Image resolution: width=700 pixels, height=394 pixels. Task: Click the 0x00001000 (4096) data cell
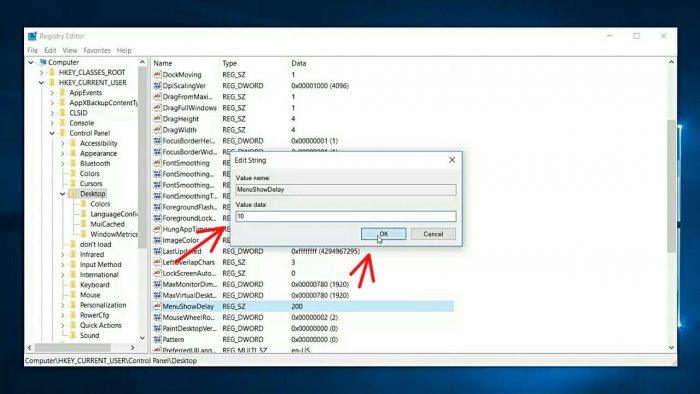coord(320,86)
